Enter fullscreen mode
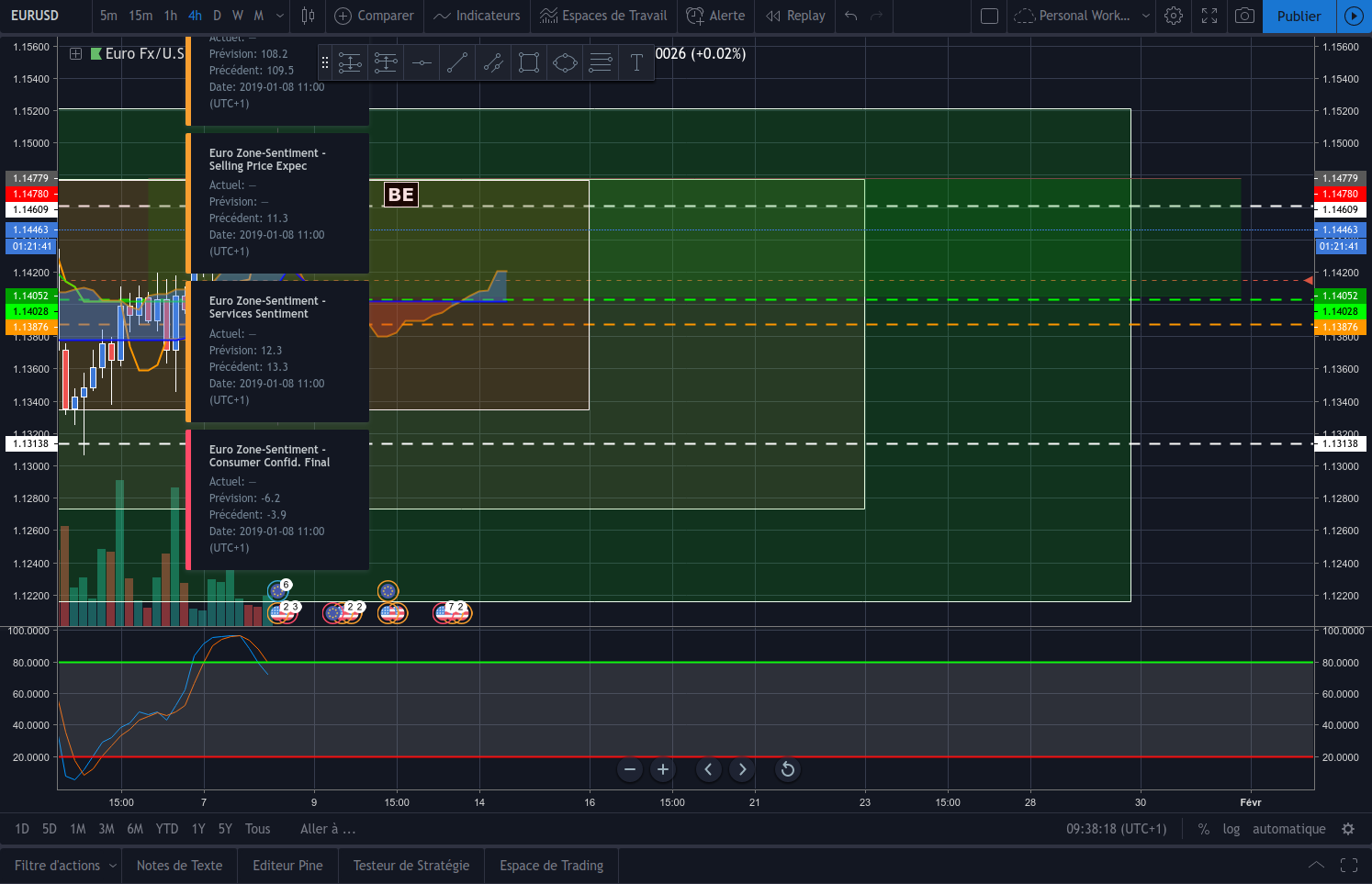 point(1209,16)
